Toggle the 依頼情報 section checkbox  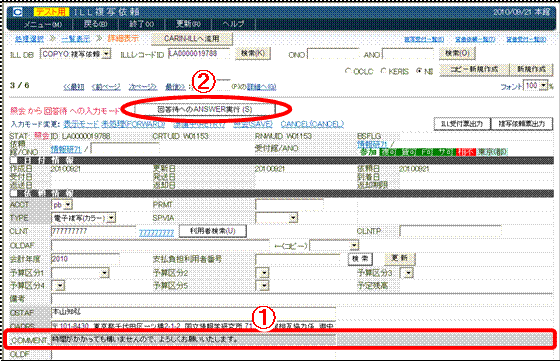14,193
